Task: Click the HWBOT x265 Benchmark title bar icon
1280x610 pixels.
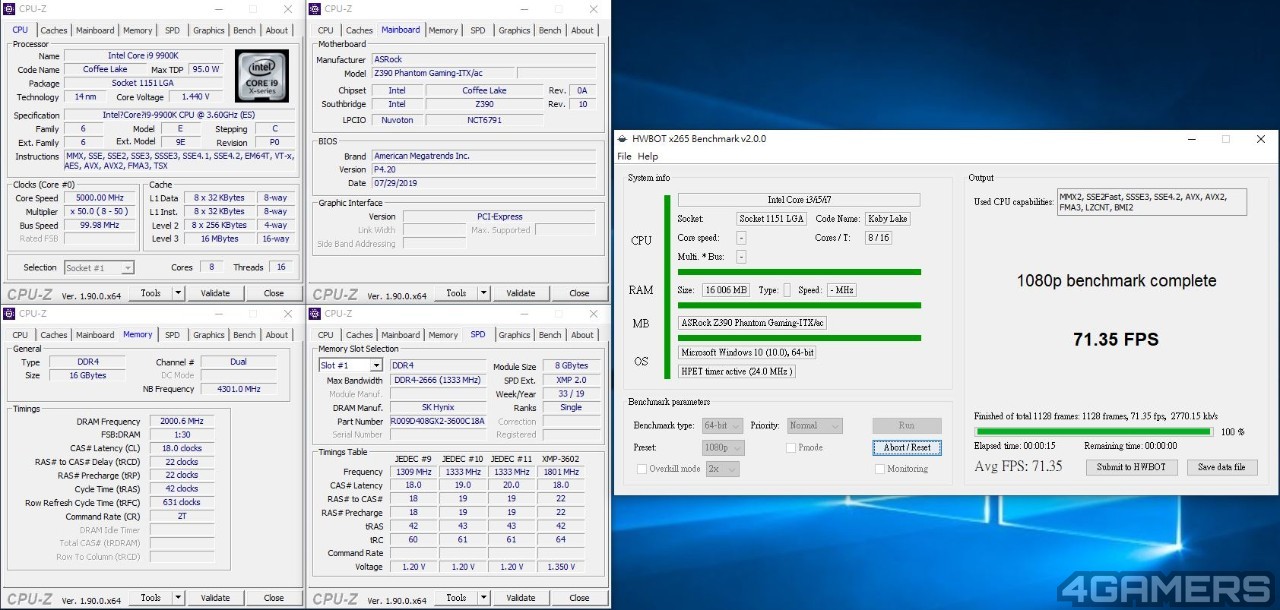Action: 624,139
